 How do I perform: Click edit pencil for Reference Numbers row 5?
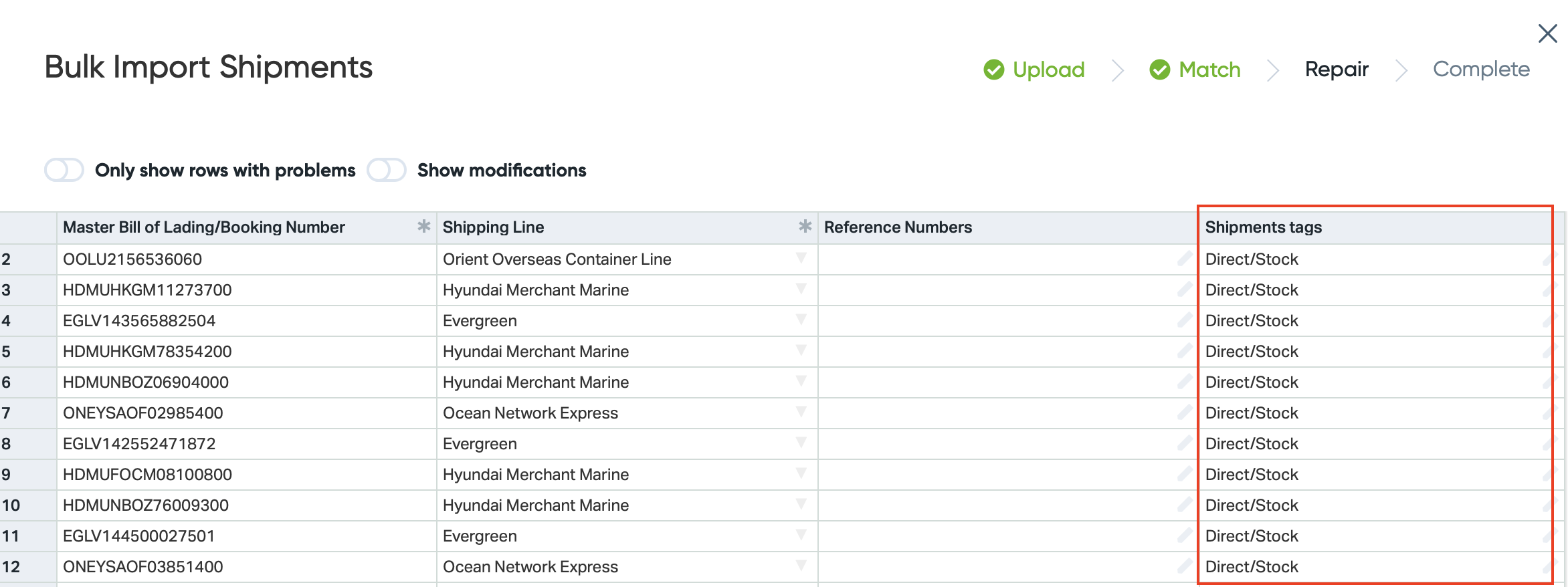(x=1185, y=351)
